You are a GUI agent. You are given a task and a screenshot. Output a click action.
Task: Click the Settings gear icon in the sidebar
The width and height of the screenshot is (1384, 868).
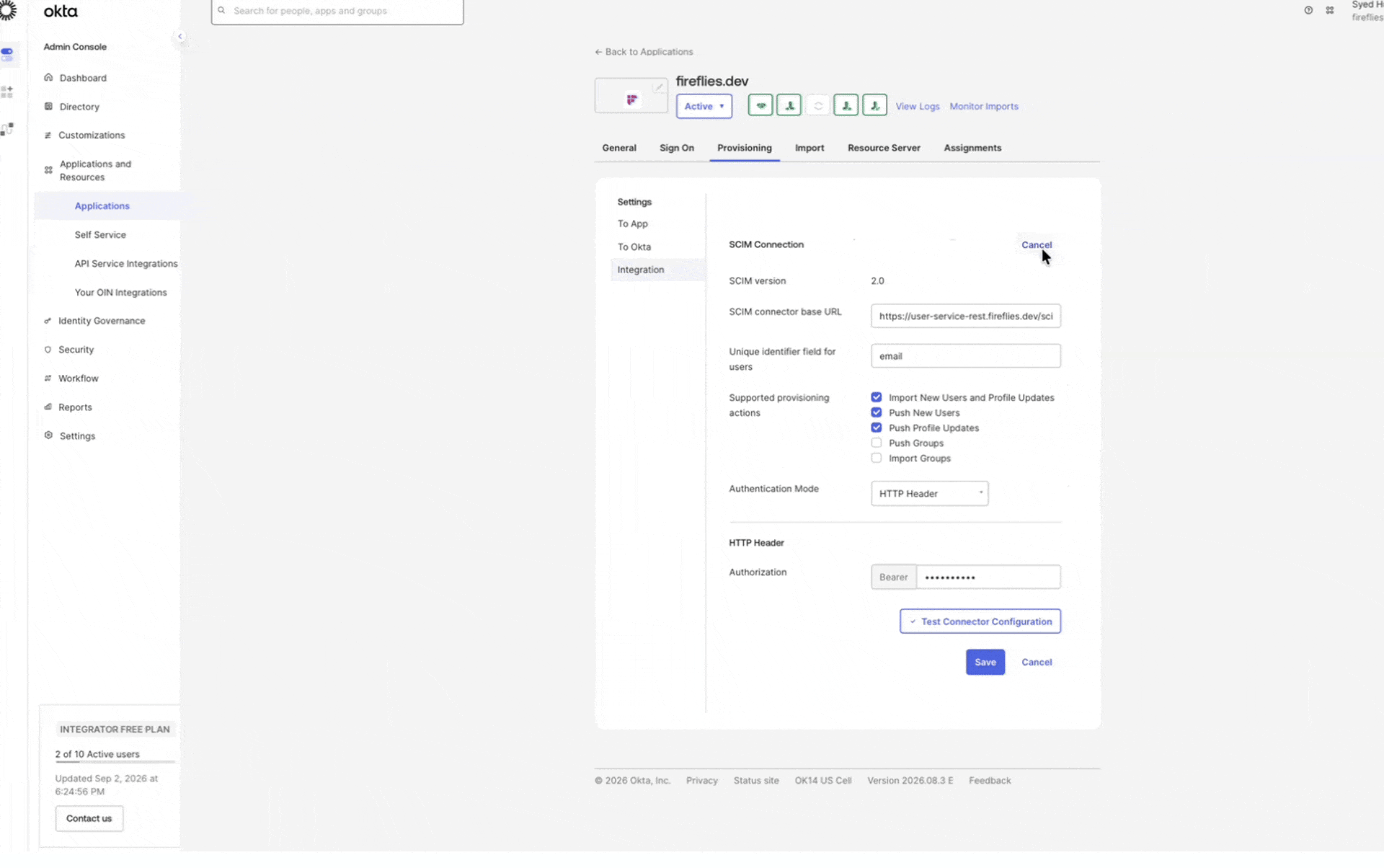[48, 436]
